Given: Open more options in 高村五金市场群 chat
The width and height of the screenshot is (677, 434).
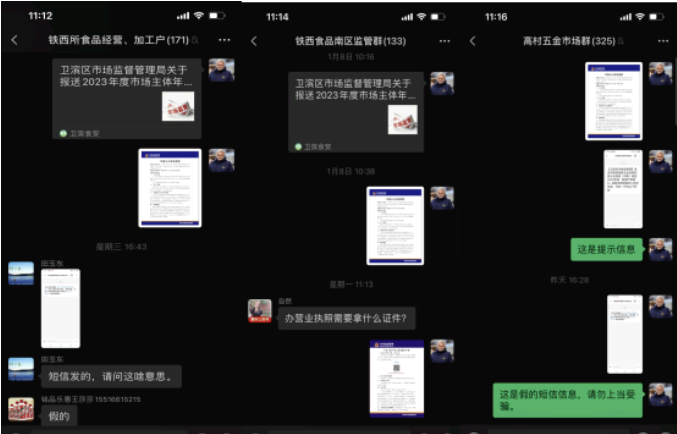Looking at the screenshot, I should (660, 41).
